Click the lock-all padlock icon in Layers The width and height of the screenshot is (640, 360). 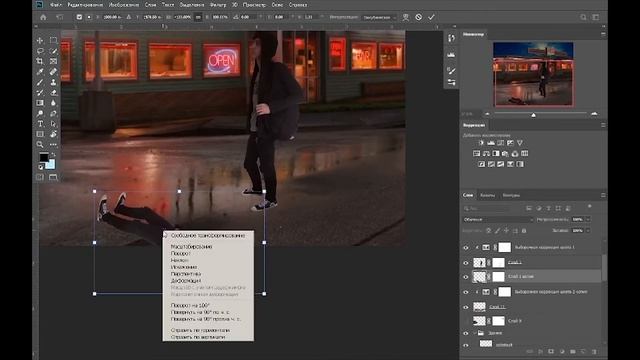click(524, 231)
